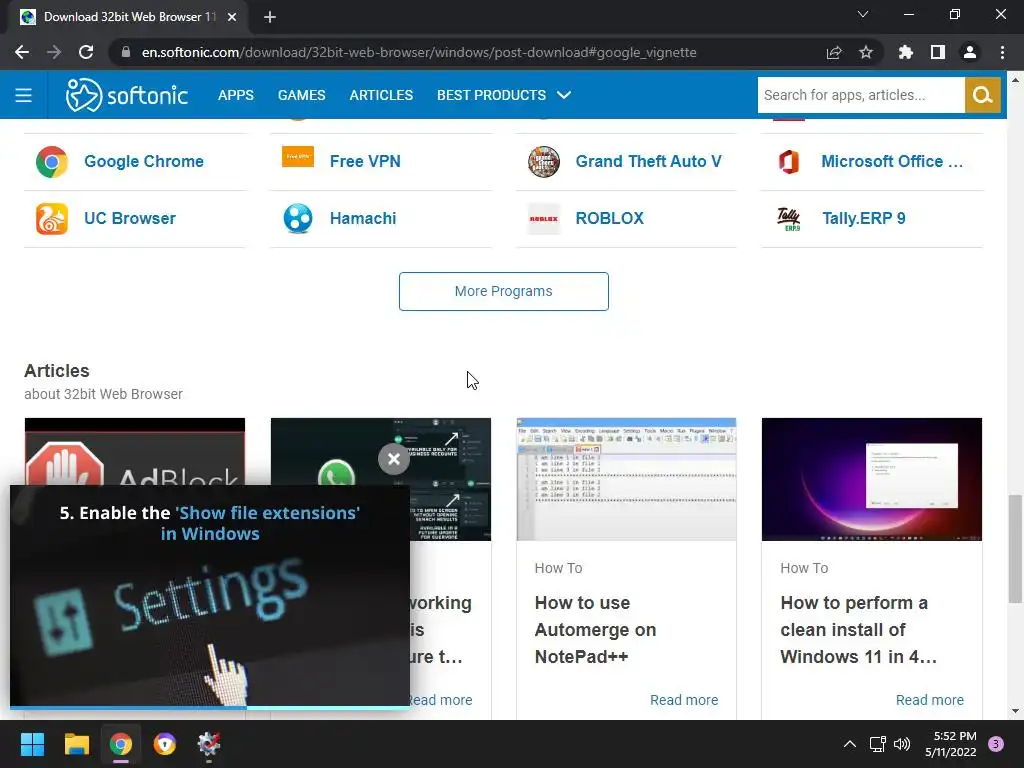Click the browser address bar URL
This screenshot has width=1024, height=768.
tap(419, 52)
